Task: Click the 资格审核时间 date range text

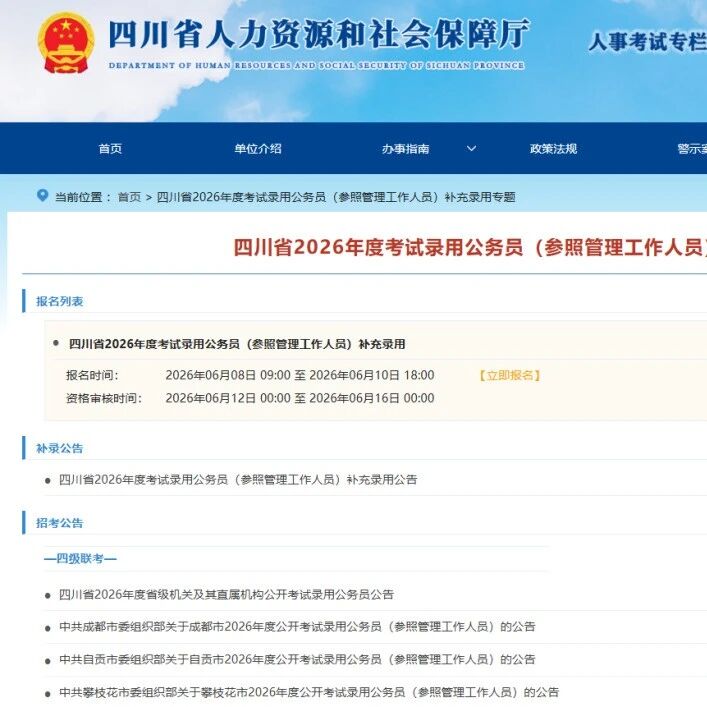Action: 300,398
